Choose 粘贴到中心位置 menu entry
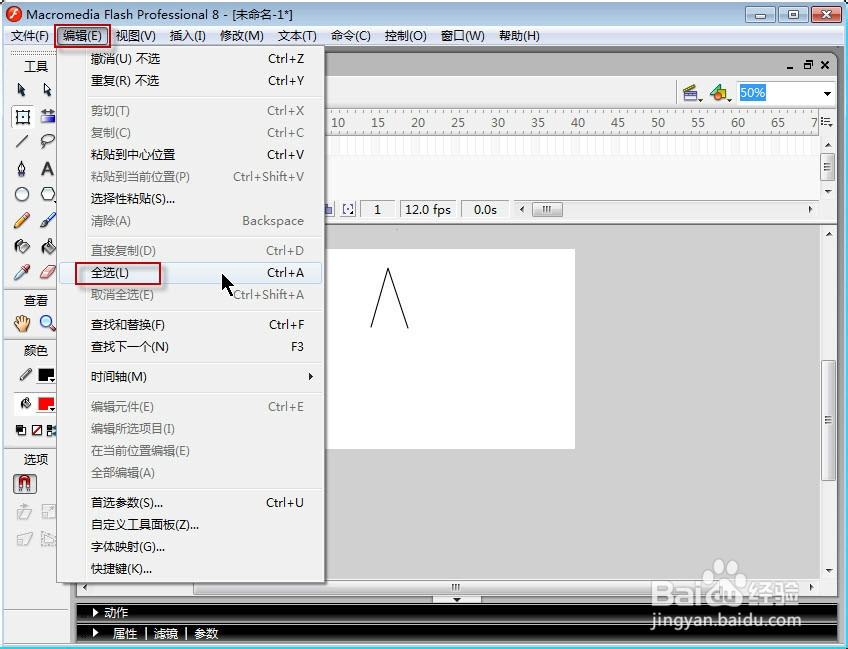The image size is (848, 649). click(190, 155)
